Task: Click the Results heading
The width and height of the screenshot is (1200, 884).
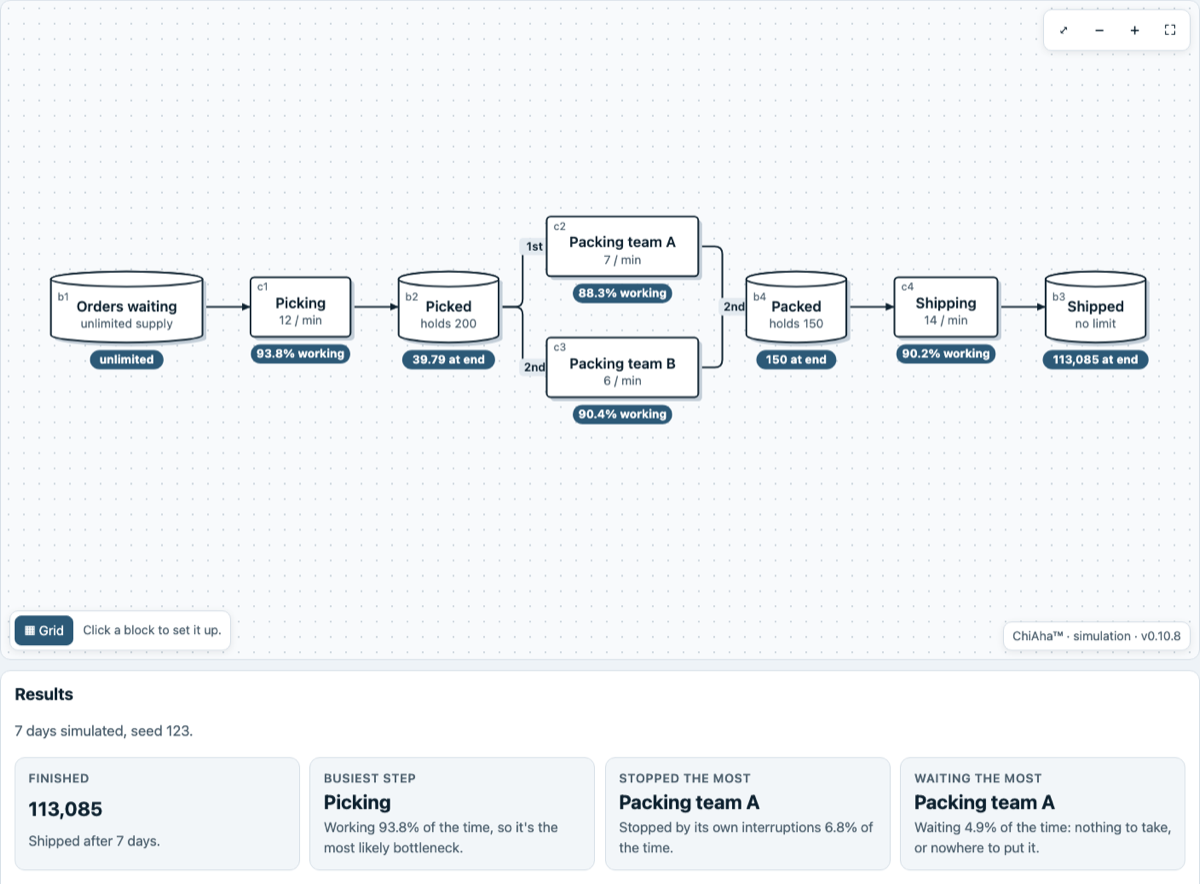Action: (x=44, y=694)
